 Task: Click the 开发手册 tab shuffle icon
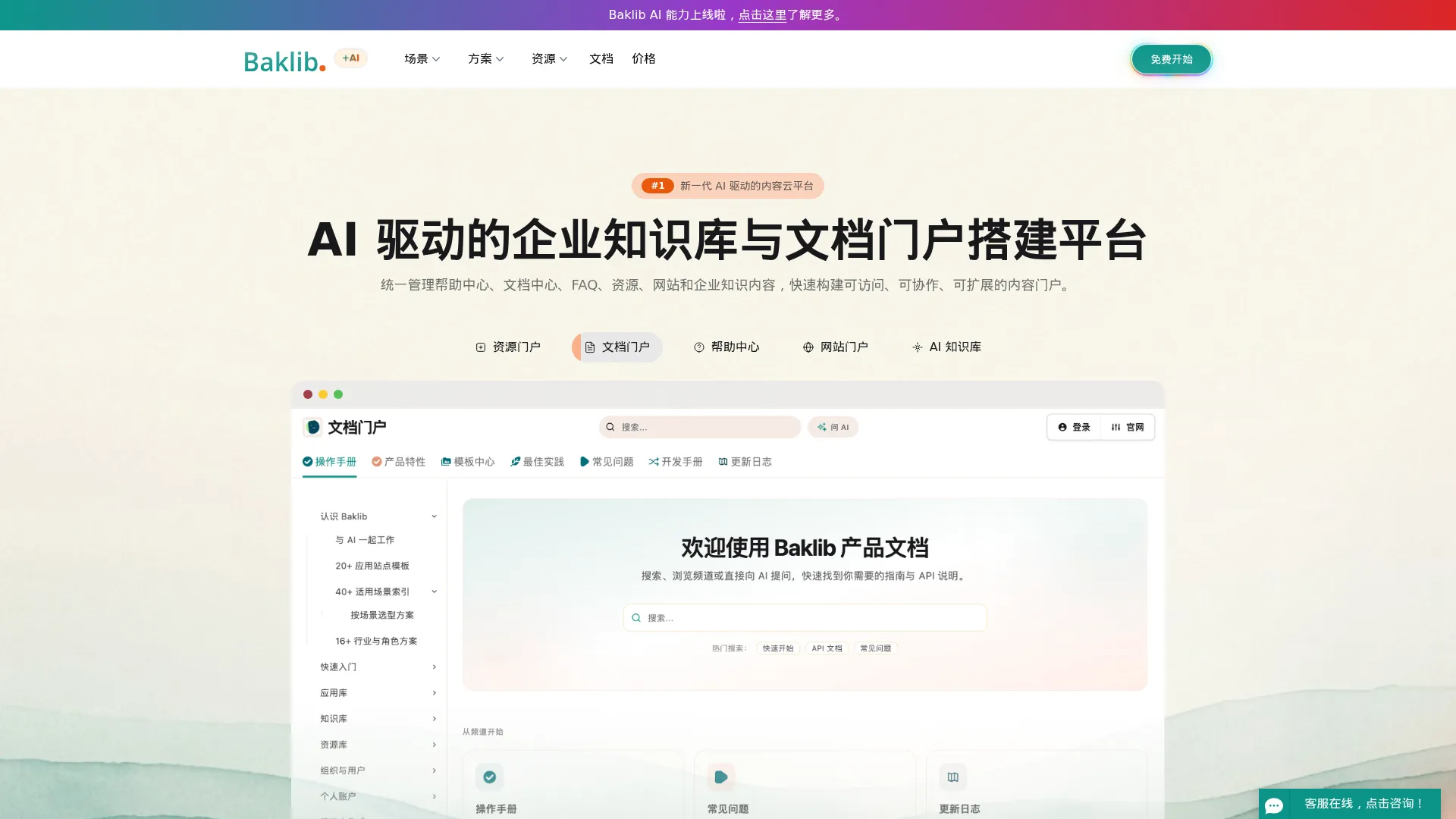pos(654,462)
